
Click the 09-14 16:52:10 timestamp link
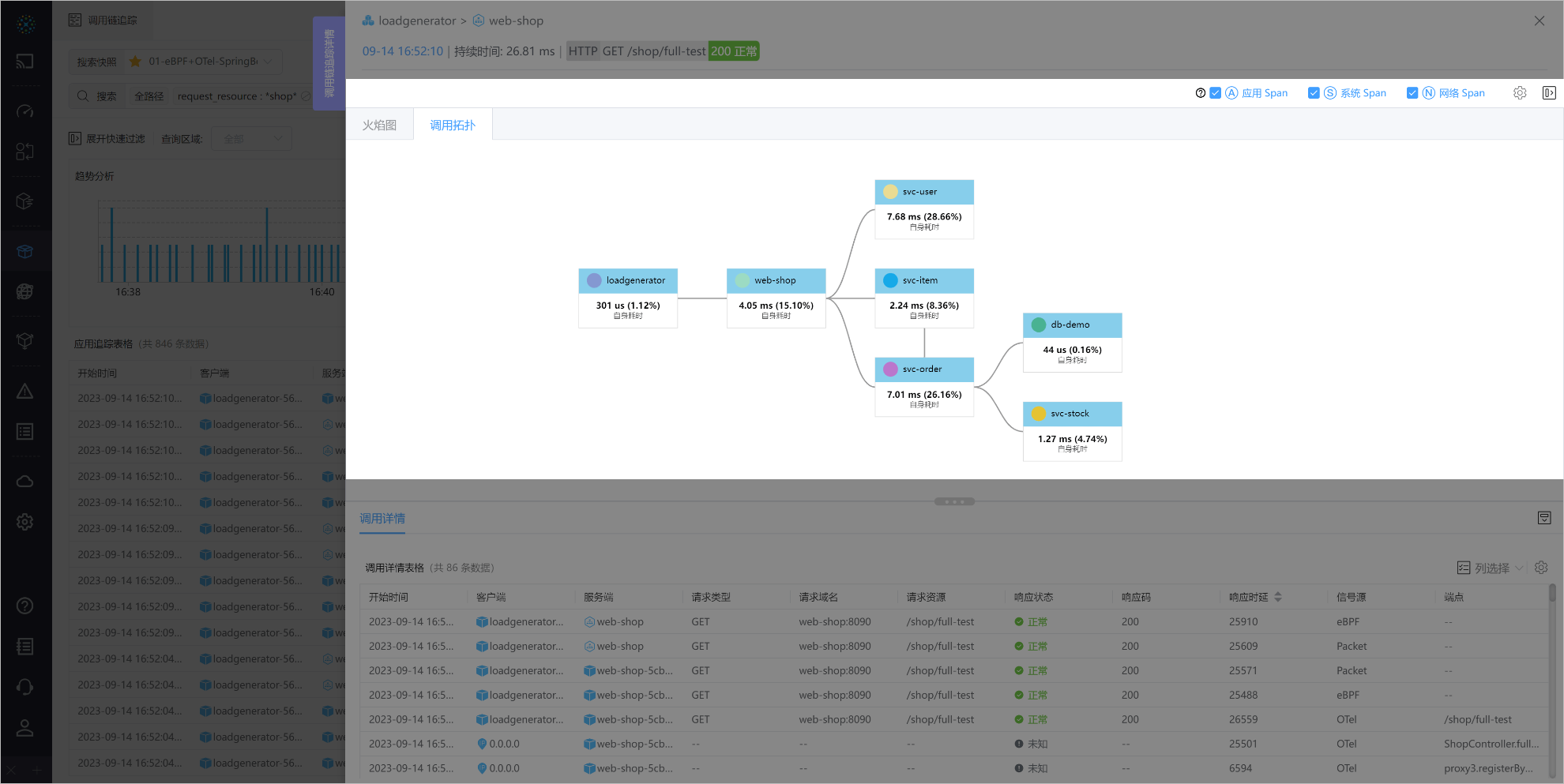pos(403,51)
